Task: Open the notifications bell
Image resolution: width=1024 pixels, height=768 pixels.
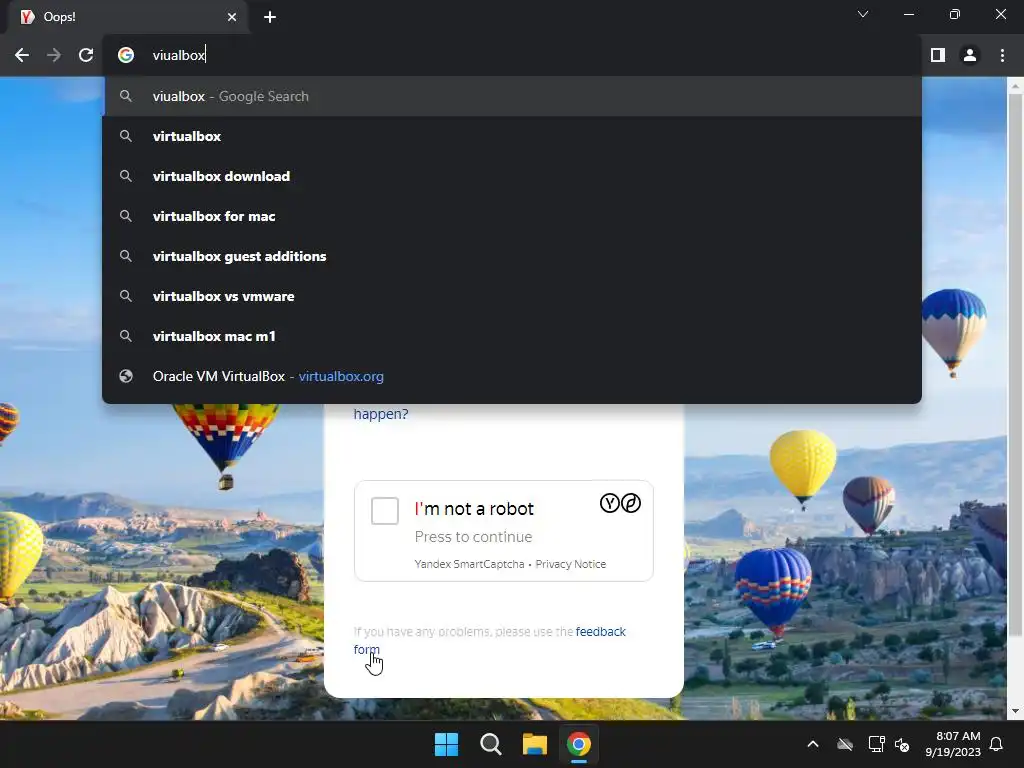Action: 997,744
